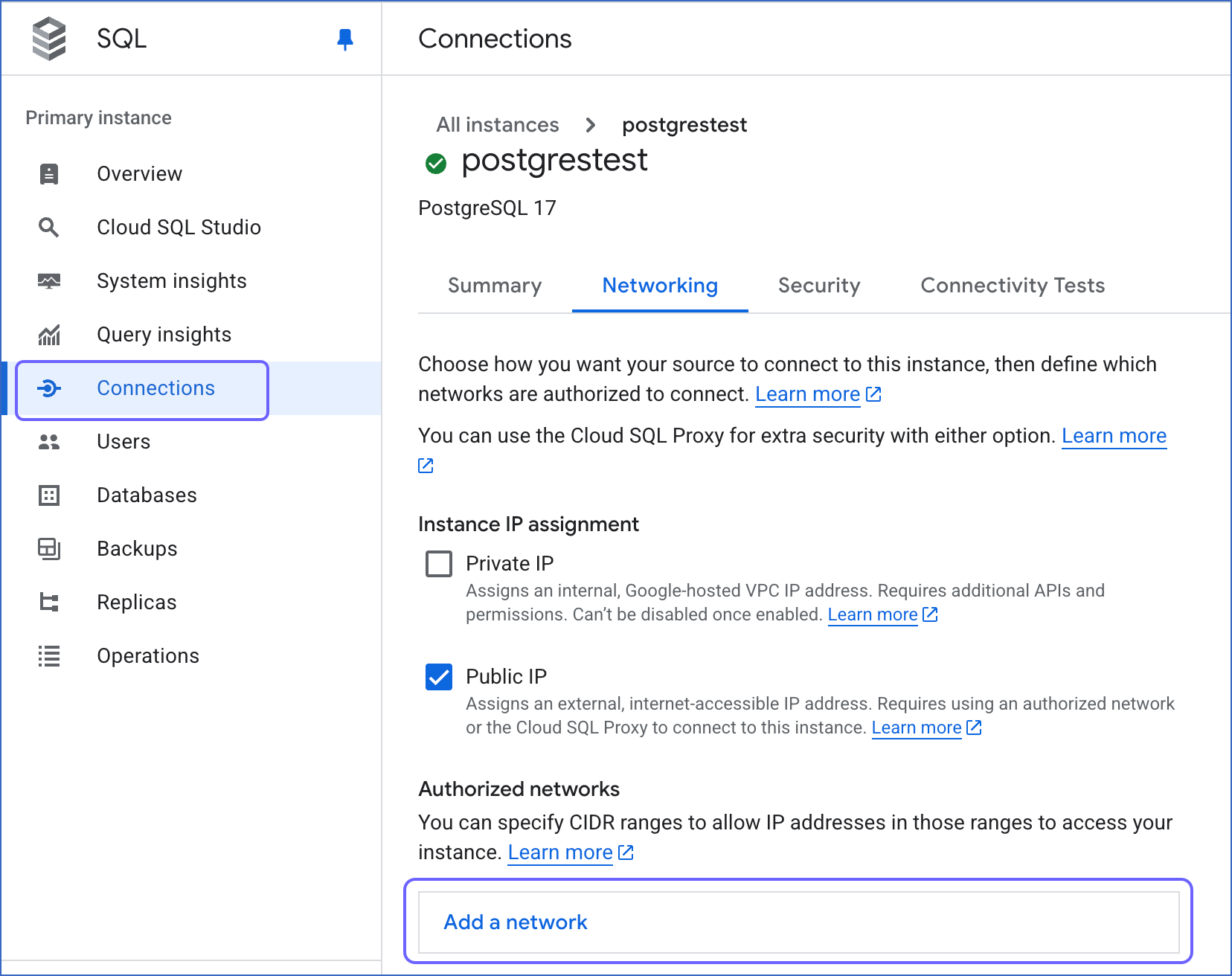
Task: Click the breadcrumb chevron after All instances
Action: click(x=591, y=125)
